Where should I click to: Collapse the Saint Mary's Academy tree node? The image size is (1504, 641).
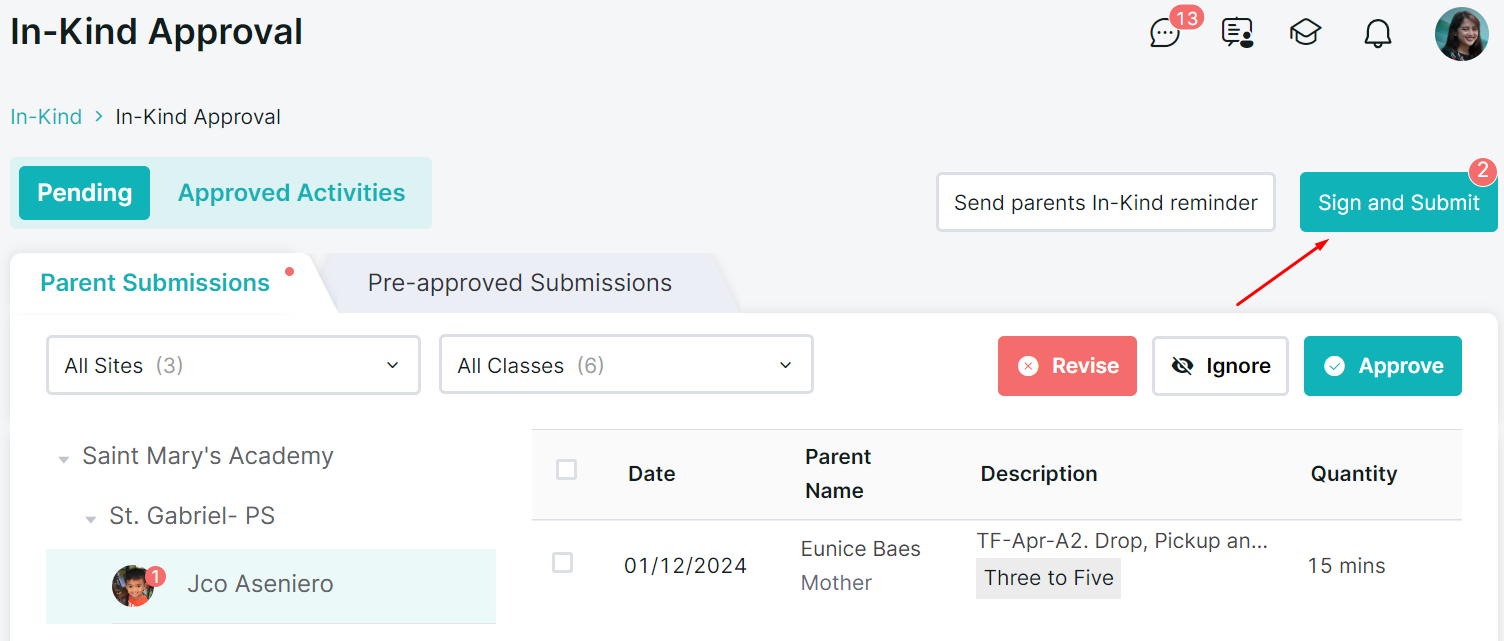[x=64, y=459]
